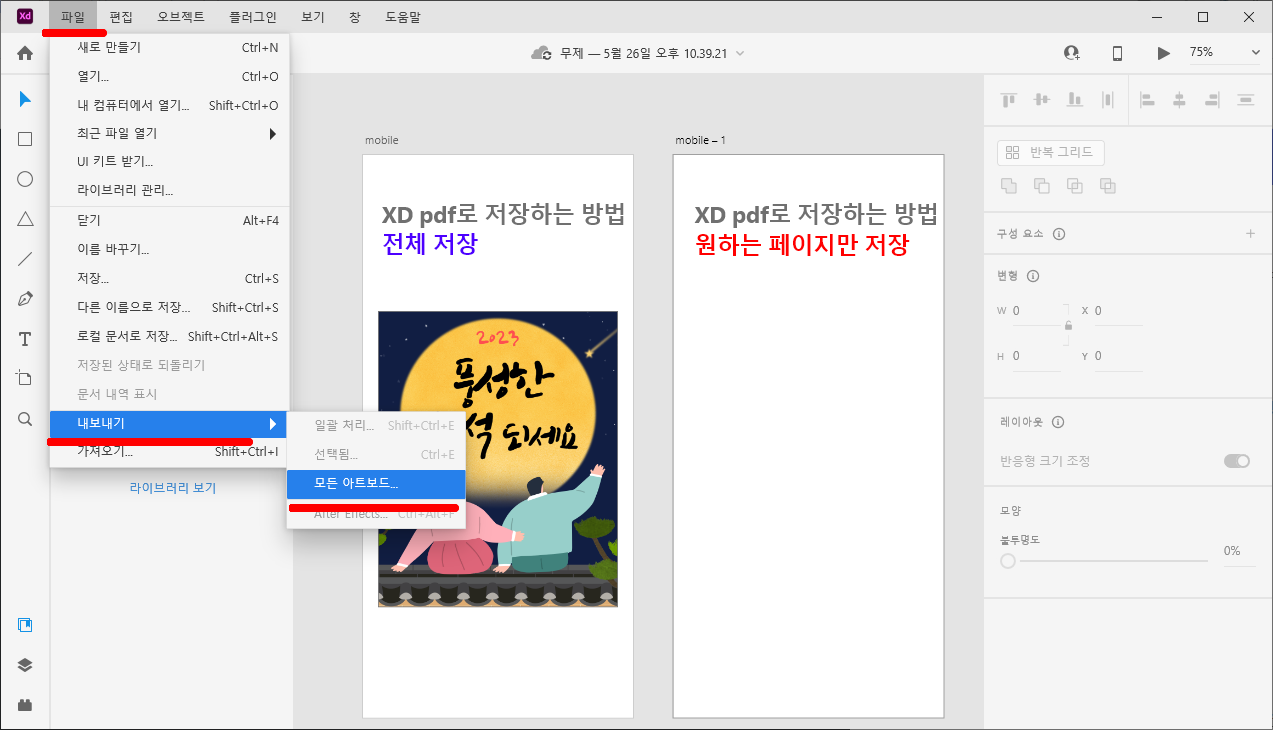The height and width of the screenshot is (730, 1273).
Task: Open the 편집 menu
Action: tap(121, 16)
